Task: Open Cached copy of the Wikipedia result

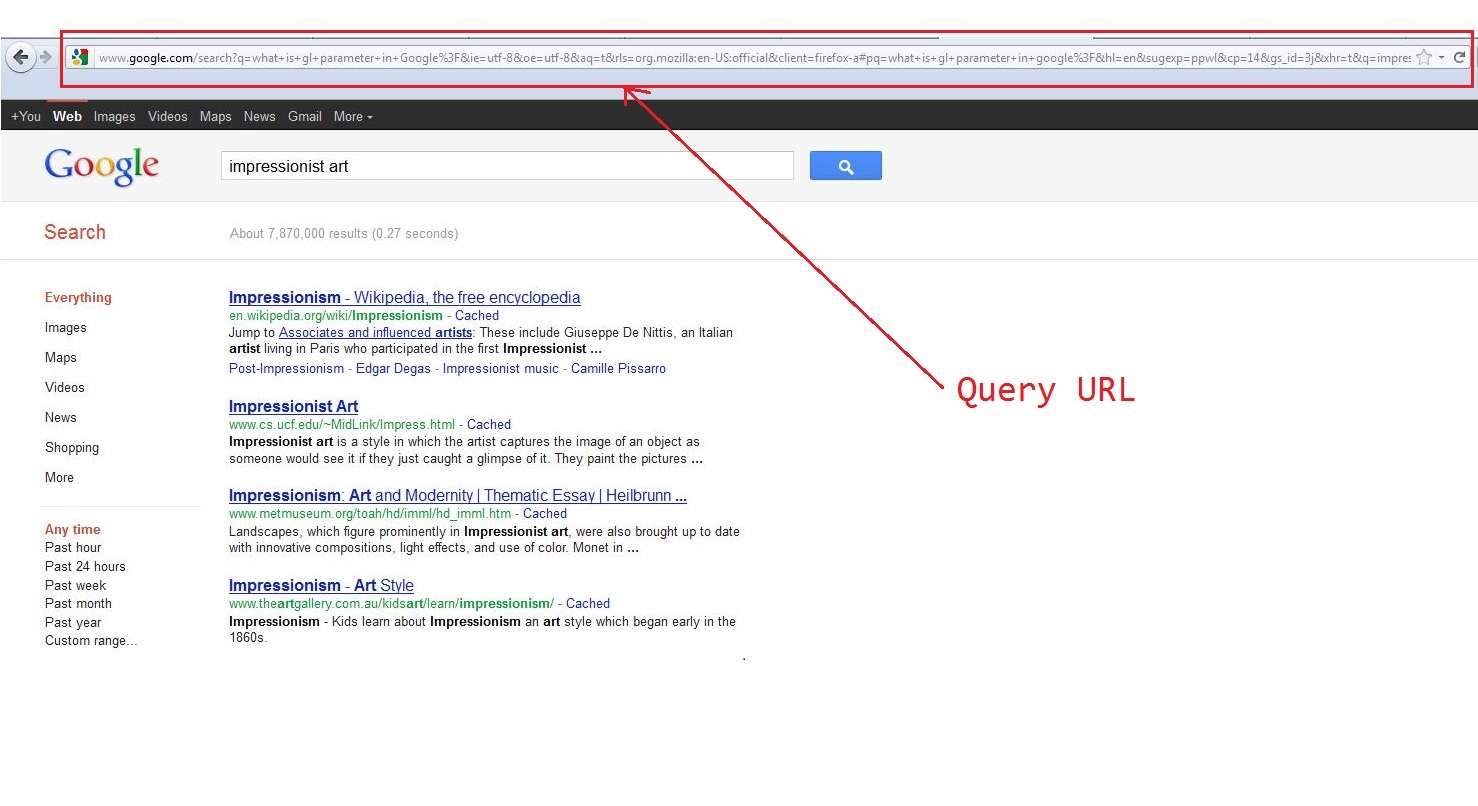Action: (477, 316)
